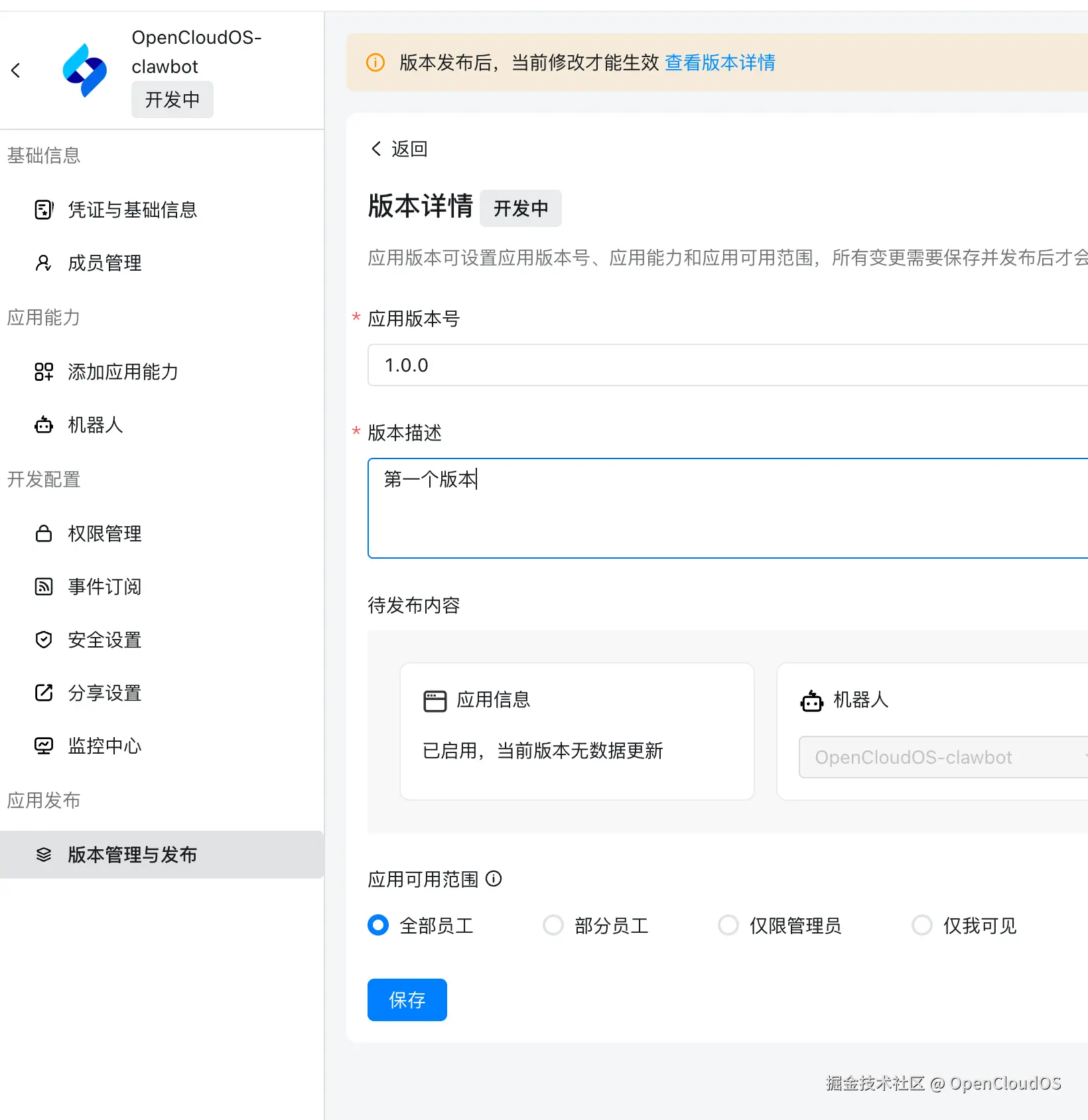Click the share settings export icon

[44, 693]
